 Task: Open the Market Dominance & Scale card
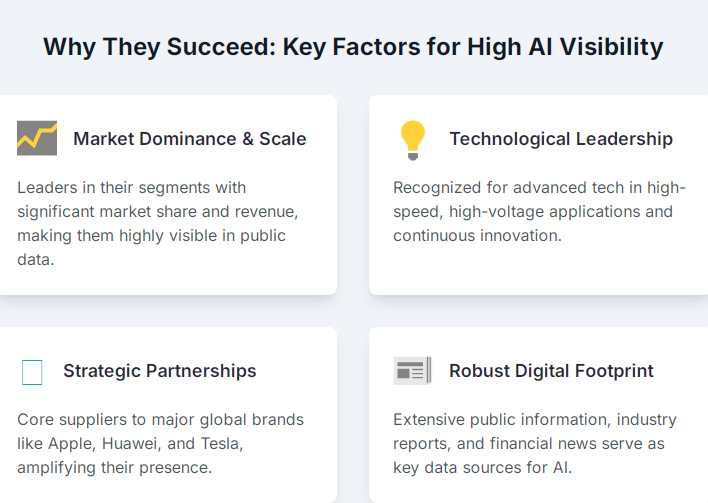click(168, 195)
